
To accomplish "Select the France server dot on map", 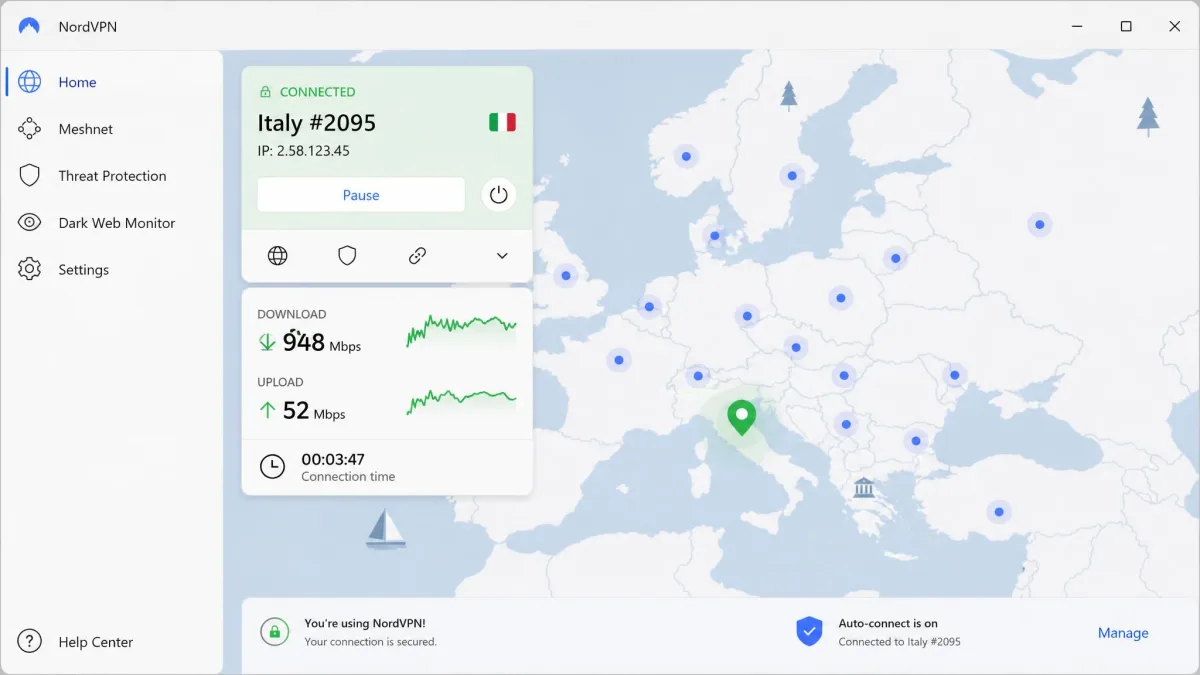I will [618, 360].
